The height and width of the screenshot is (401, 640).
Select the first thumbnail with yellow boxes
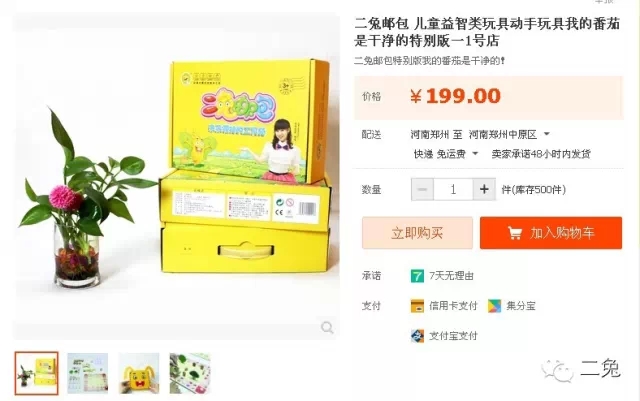click(x=37, y=373)
